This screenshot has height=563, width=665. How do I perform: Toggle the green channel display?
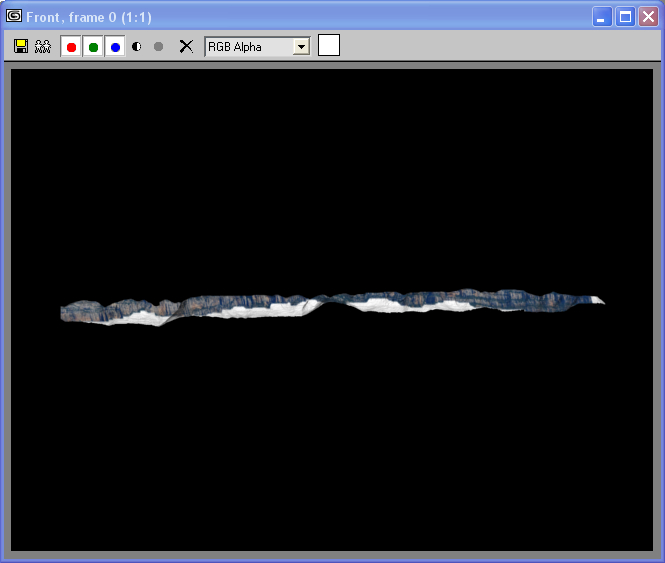[x=93, y=46]
